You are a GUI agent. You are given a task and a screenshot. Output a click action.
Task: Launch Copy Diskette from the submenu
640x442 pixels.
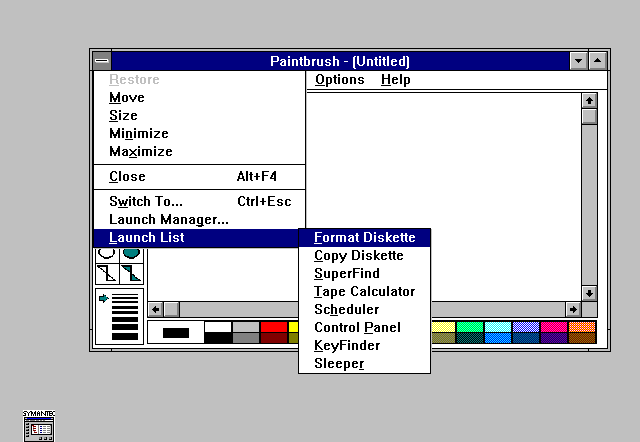point(364,255)
